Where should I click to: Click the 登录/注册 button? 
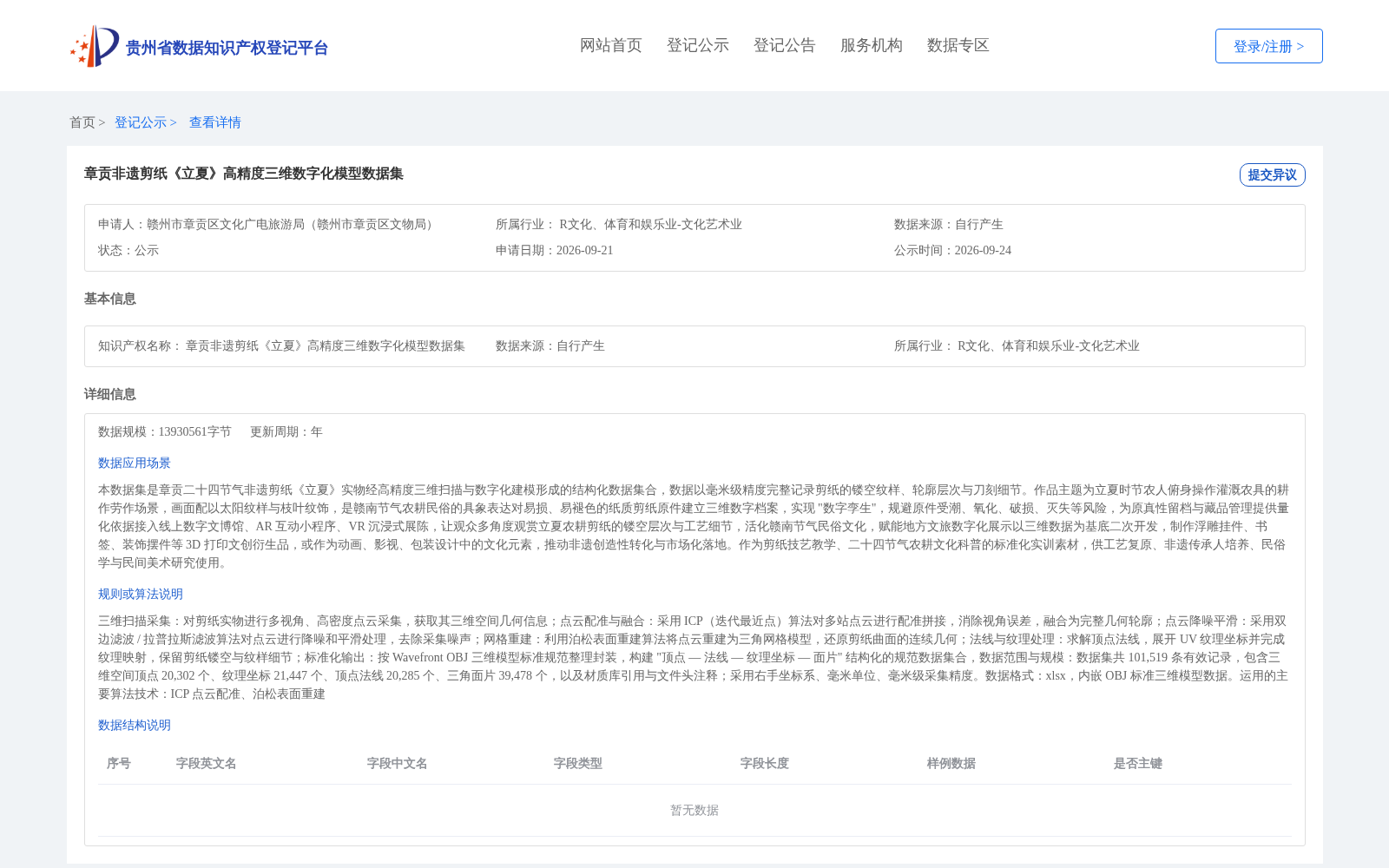click(1268, 46)
